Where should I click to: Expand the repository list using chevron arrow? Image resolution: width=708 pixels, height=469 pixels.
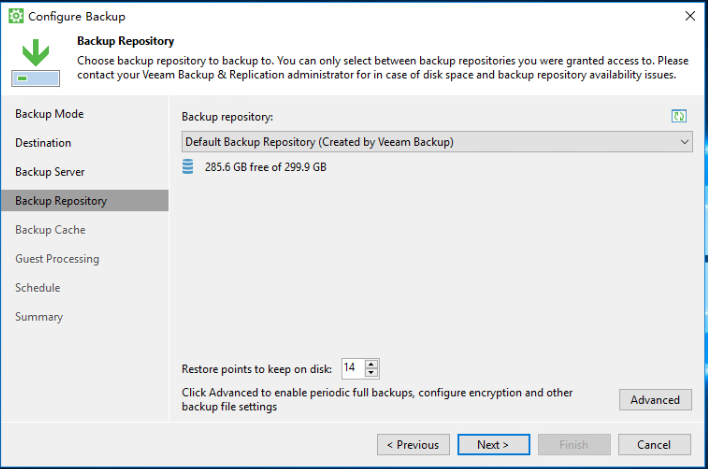(x=685, y=142)
